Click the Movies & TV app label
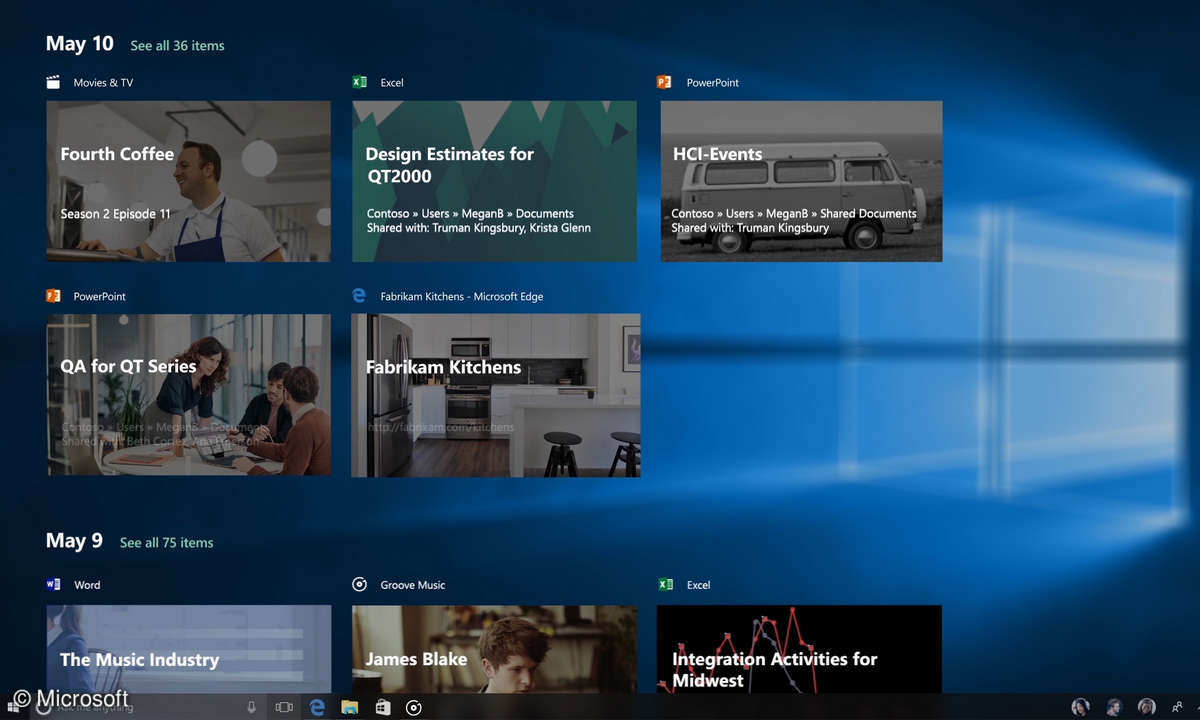The image size is (1200, 720). pos(103,83)
